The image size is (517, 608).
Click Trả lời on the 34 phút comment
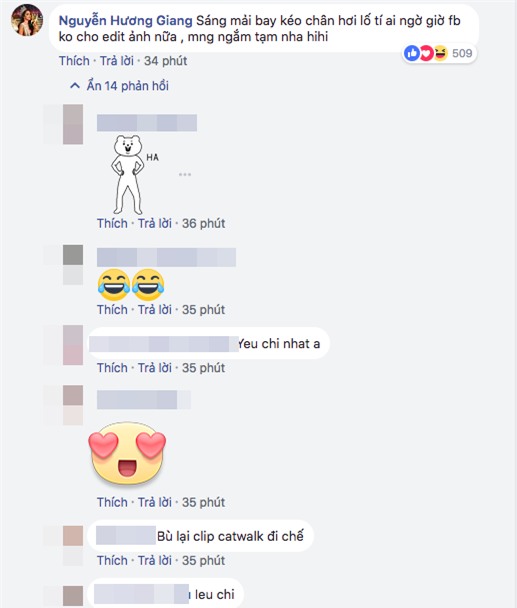(x=117, y=61)
